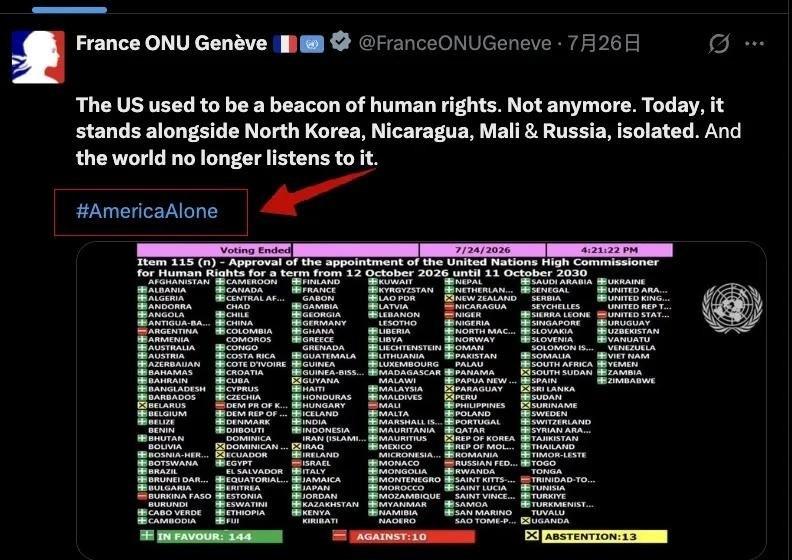792x560 pixels.
Task: Click the verified badge next to account name
Action: [x=341, y=41]
